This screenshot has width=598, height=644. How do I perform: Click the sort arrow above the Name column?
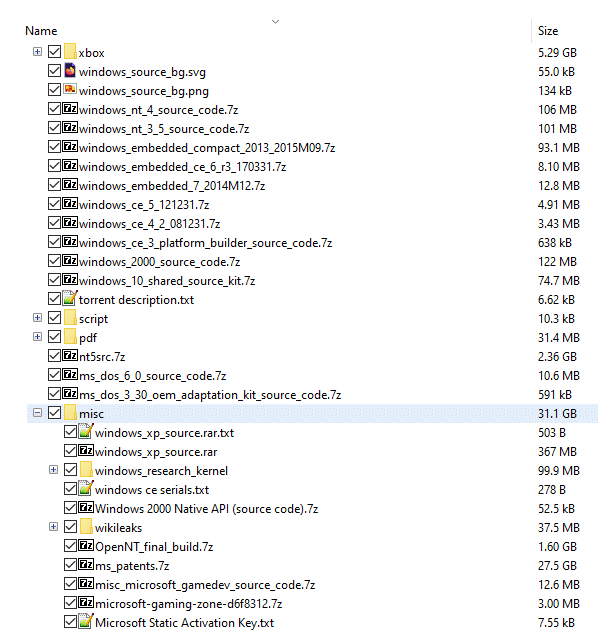(276, 22)
